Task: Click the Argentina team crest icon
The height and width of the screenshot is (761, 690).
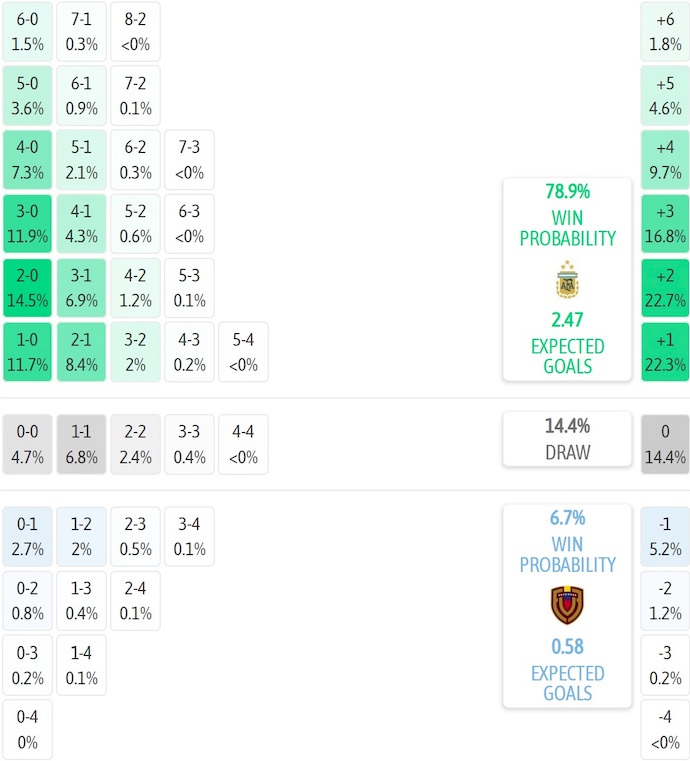Action: click(x=567, y=281)
